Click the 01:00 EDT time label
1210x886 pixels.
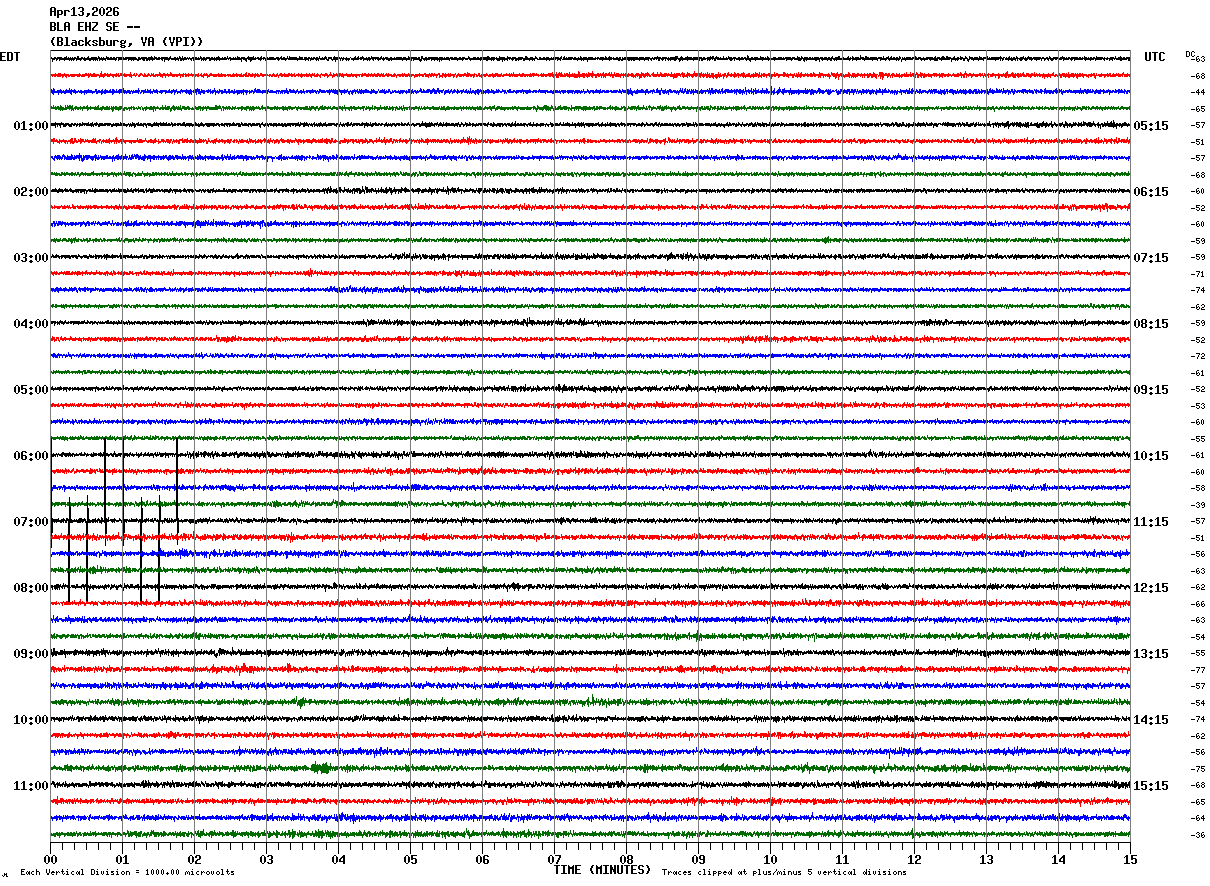(x=31, y=126)
